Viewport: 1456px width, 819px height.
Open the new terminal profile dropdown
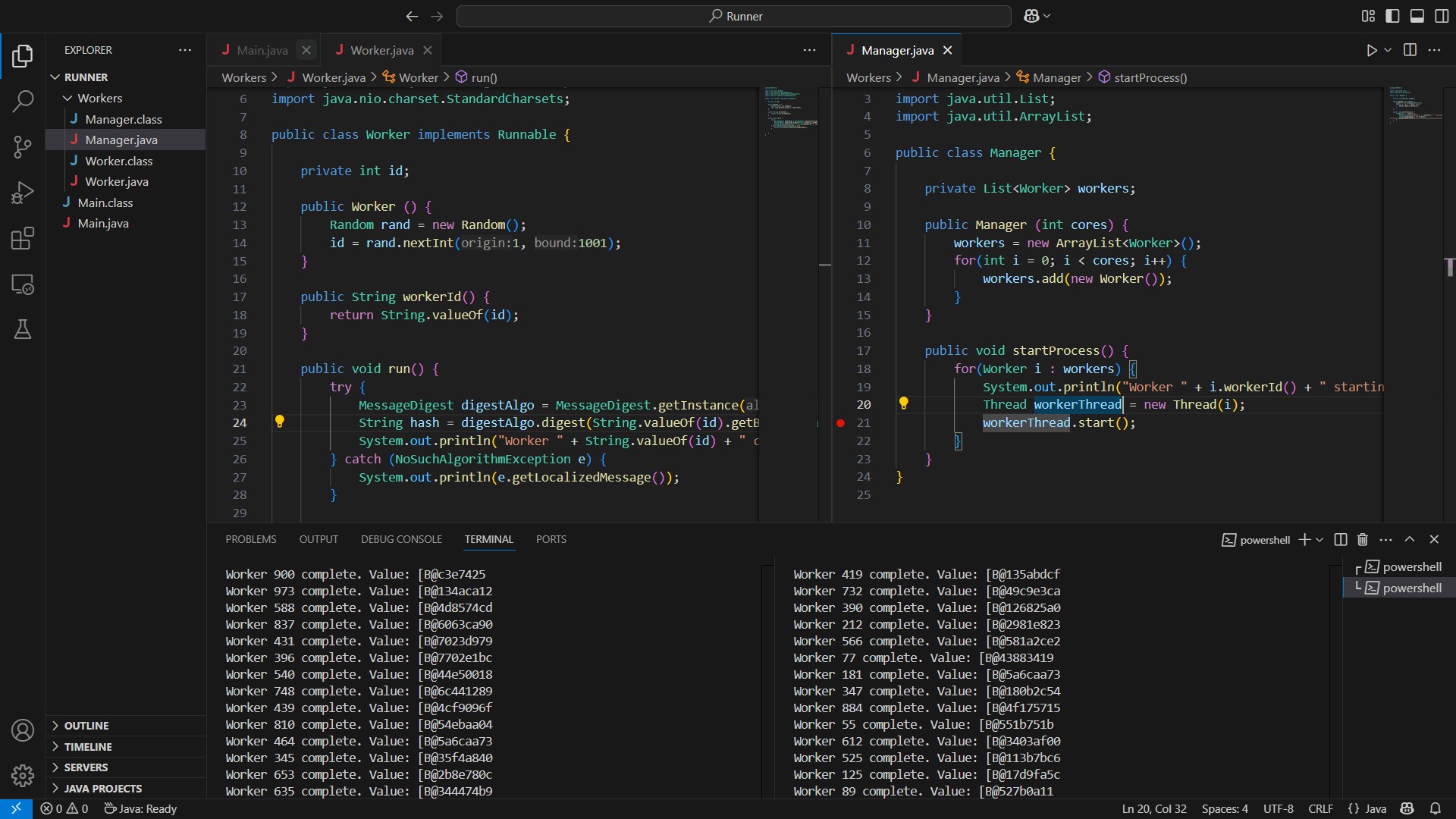click(1319, 539)
